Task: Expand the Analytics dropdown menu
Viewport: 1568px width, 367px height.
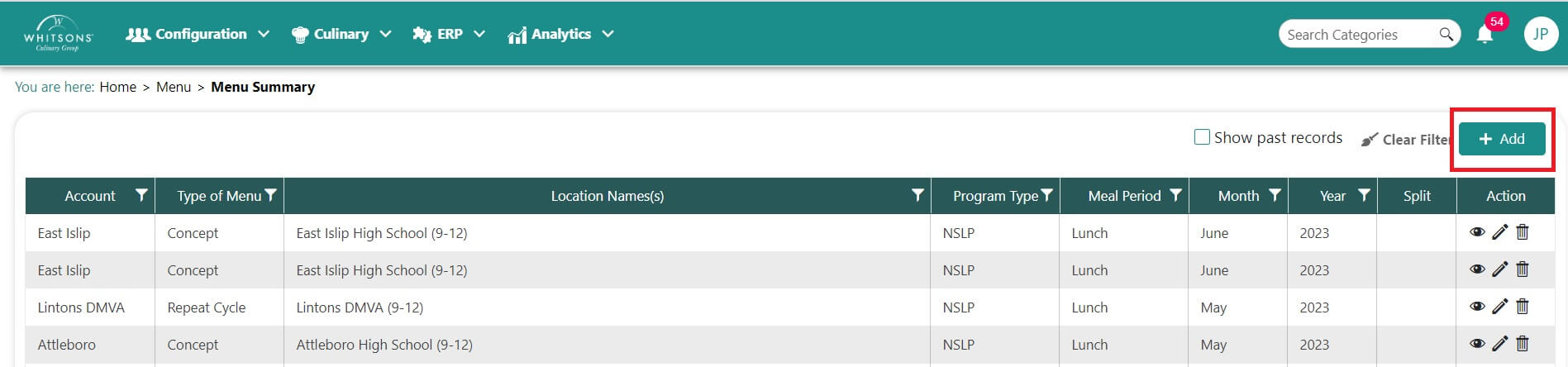Action: click(560, 35)
